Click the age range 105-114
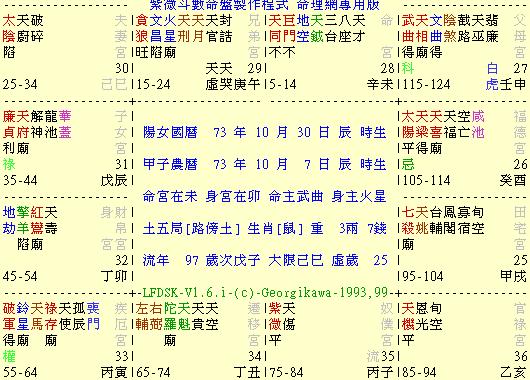The height and width of the screenshot is (380, 530). click(426, 181)
